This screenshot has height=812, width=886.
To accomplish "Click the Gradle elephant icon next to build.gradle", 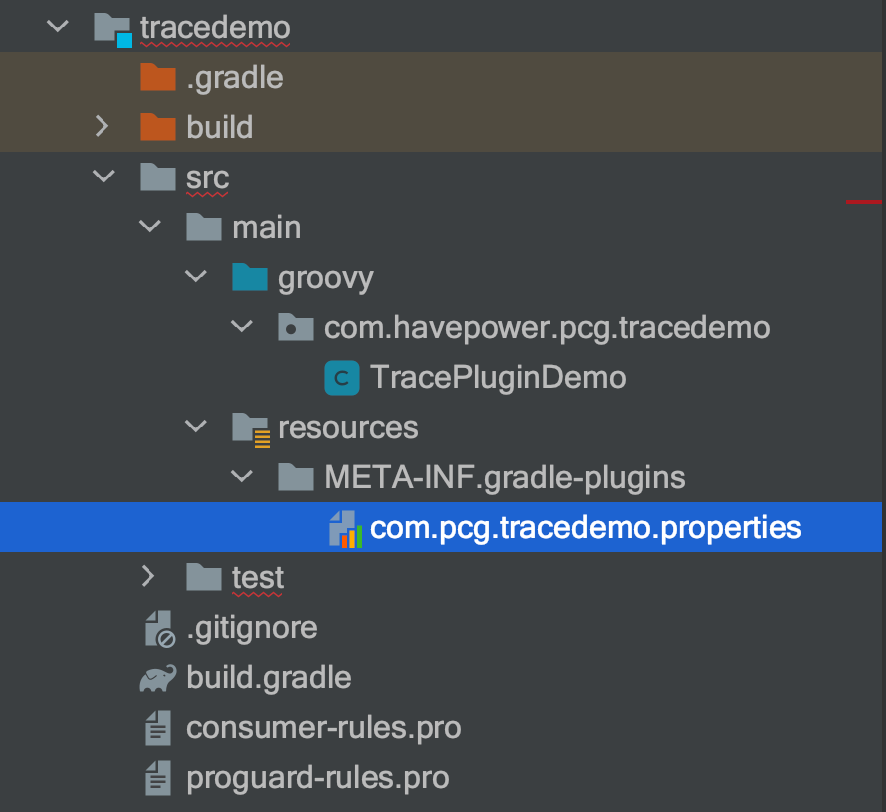I will click(158, 678).
